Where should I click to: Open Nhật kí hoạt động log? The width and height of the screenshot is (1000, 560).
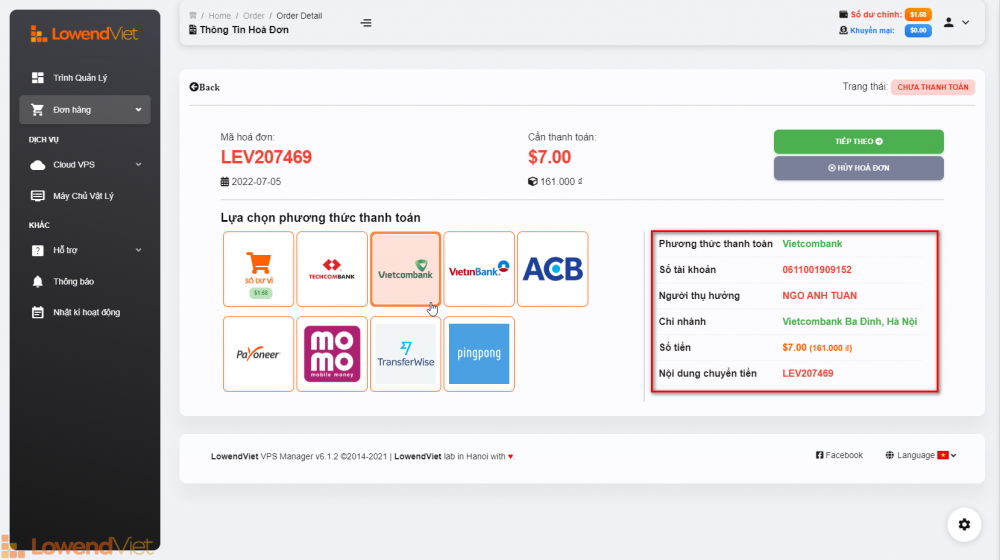pos(85,313)
